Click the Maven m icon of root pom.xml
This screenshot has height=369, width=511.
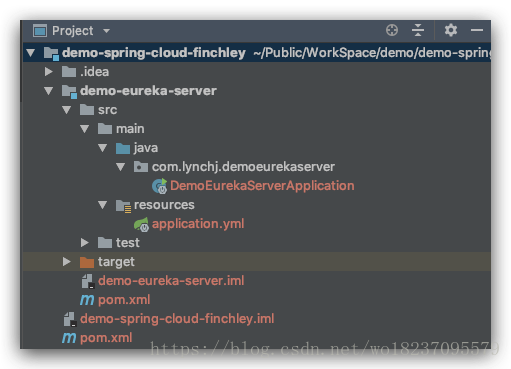click(x=69, y=338)
